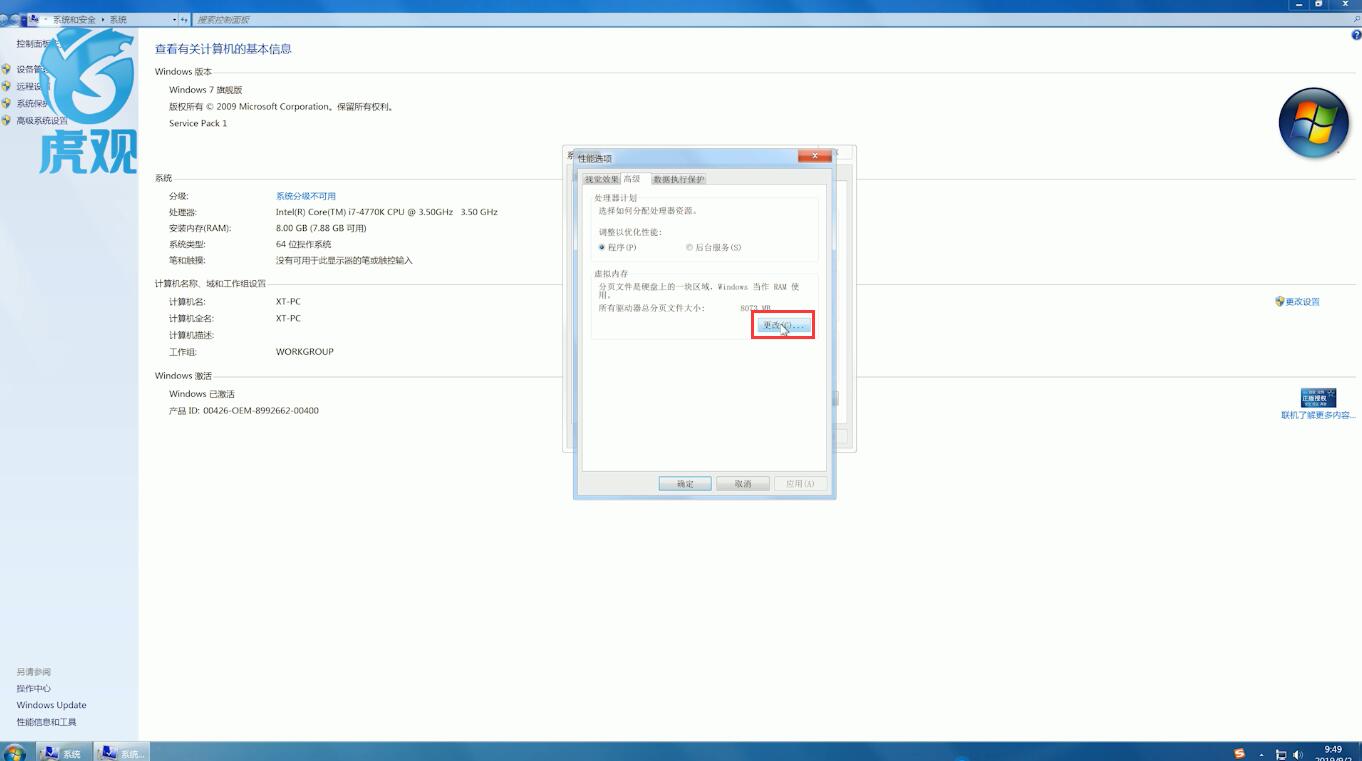
Task: Open the address bar history dropdown arrow
Action: [174, 20]
